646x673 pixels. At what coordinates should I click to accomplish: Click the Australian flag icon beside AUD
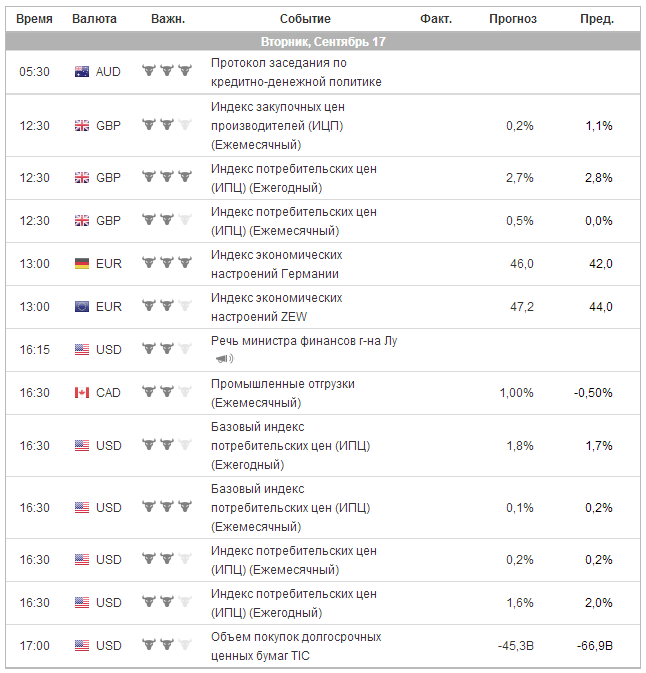point(82,72)
